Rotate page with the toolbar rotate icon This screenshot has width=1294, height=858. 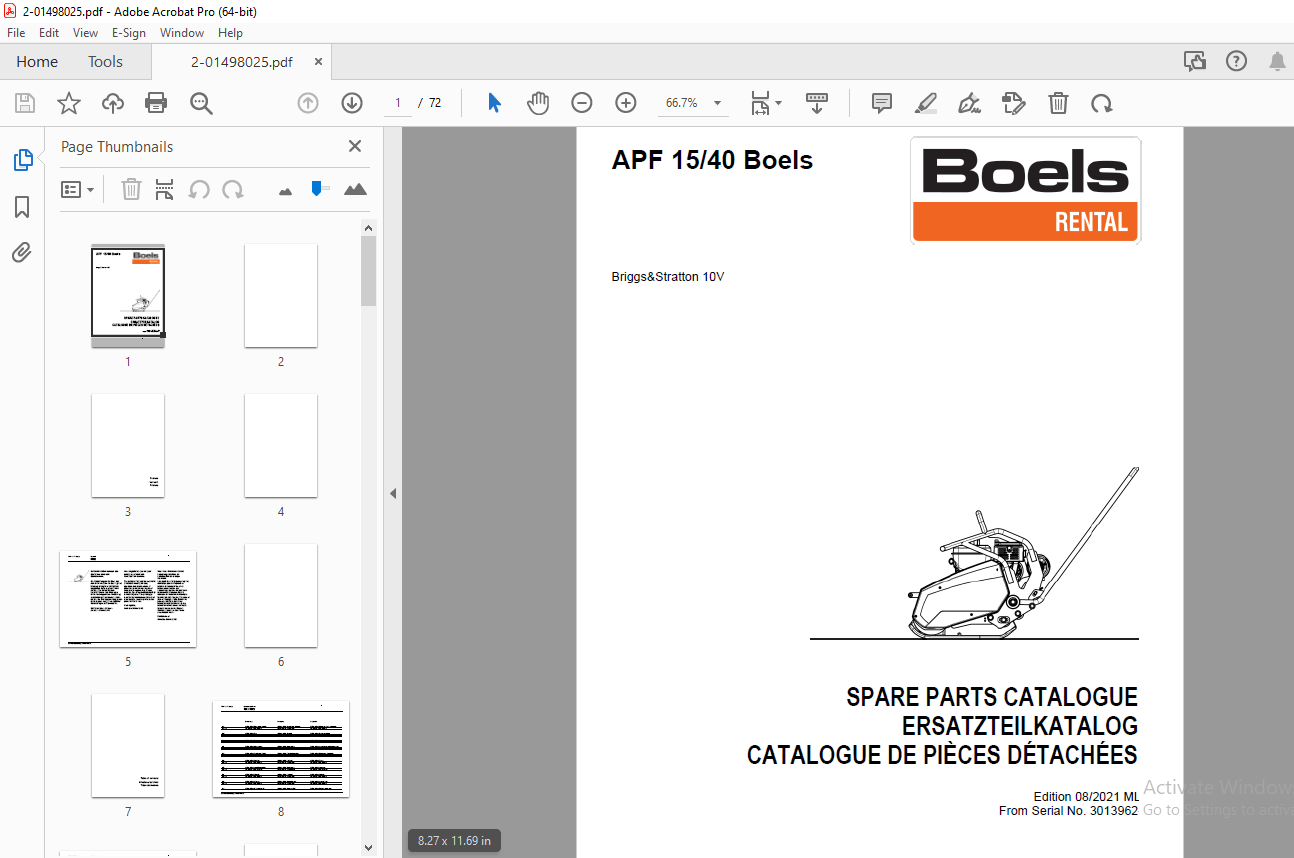pos(1101,103)
